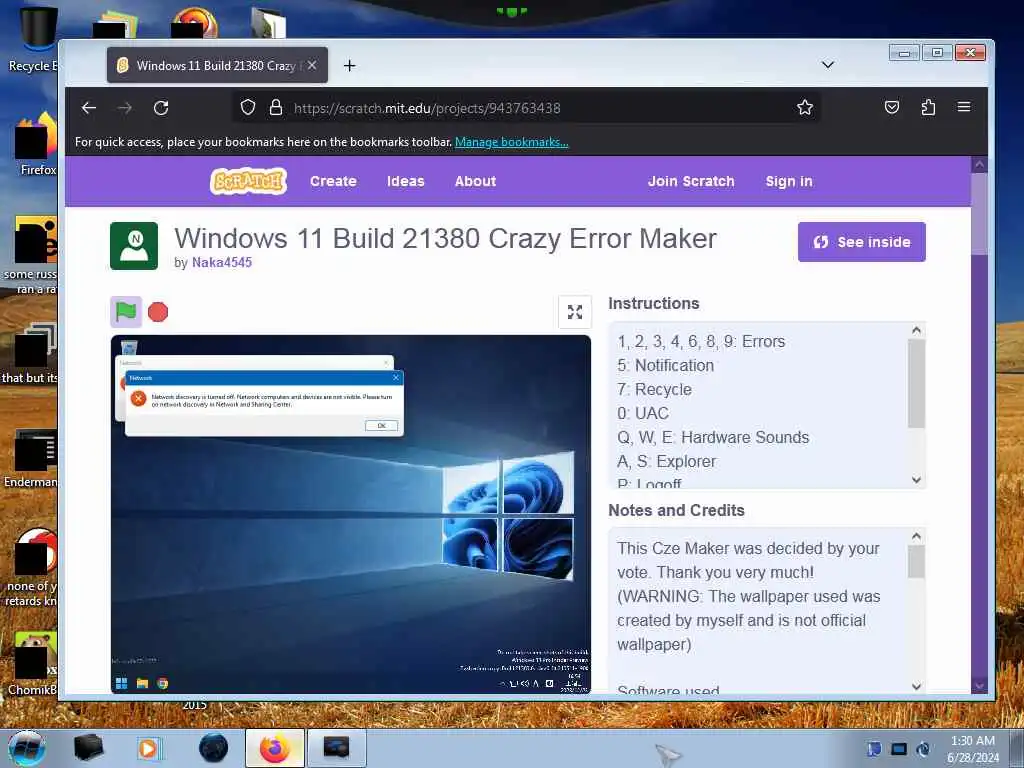
Task: Open the Create menu item
Action: tap(333, 182)
